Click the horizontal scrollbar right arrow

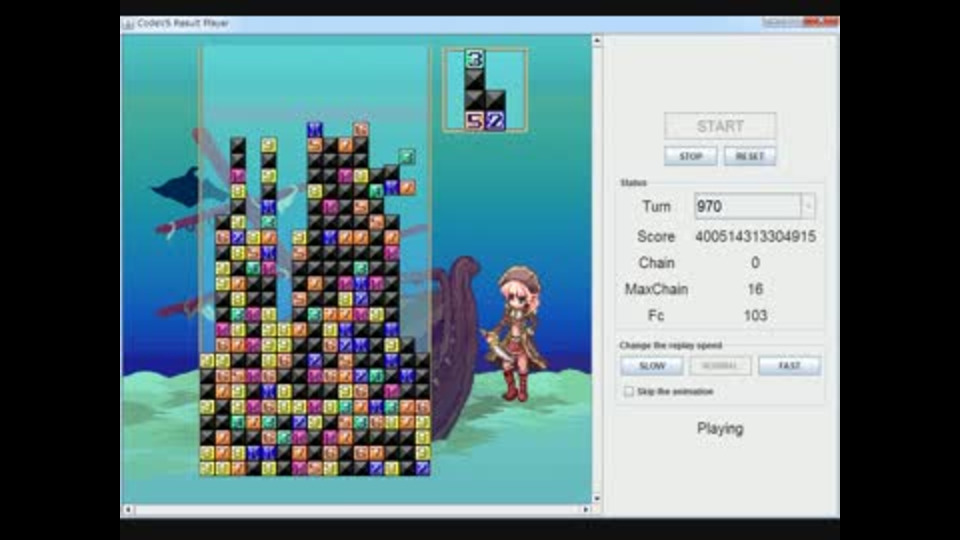coord(586,509)
